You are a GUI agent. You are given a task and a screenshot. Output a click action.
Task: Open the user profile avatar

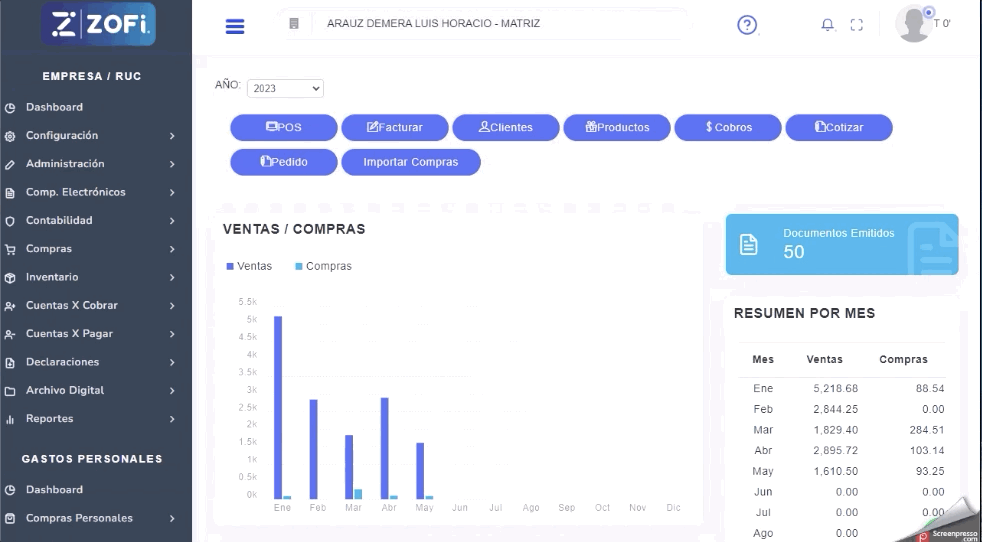point(914,24)
